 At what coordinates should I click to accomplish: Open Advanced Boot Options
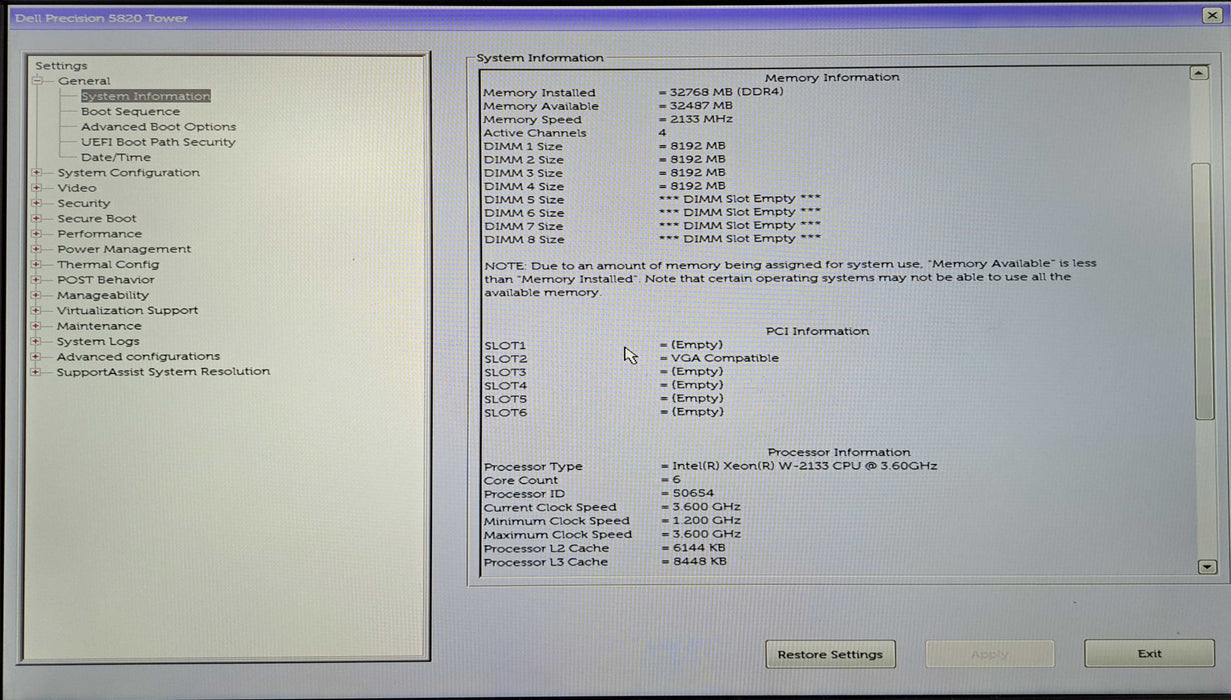[159, 127]
